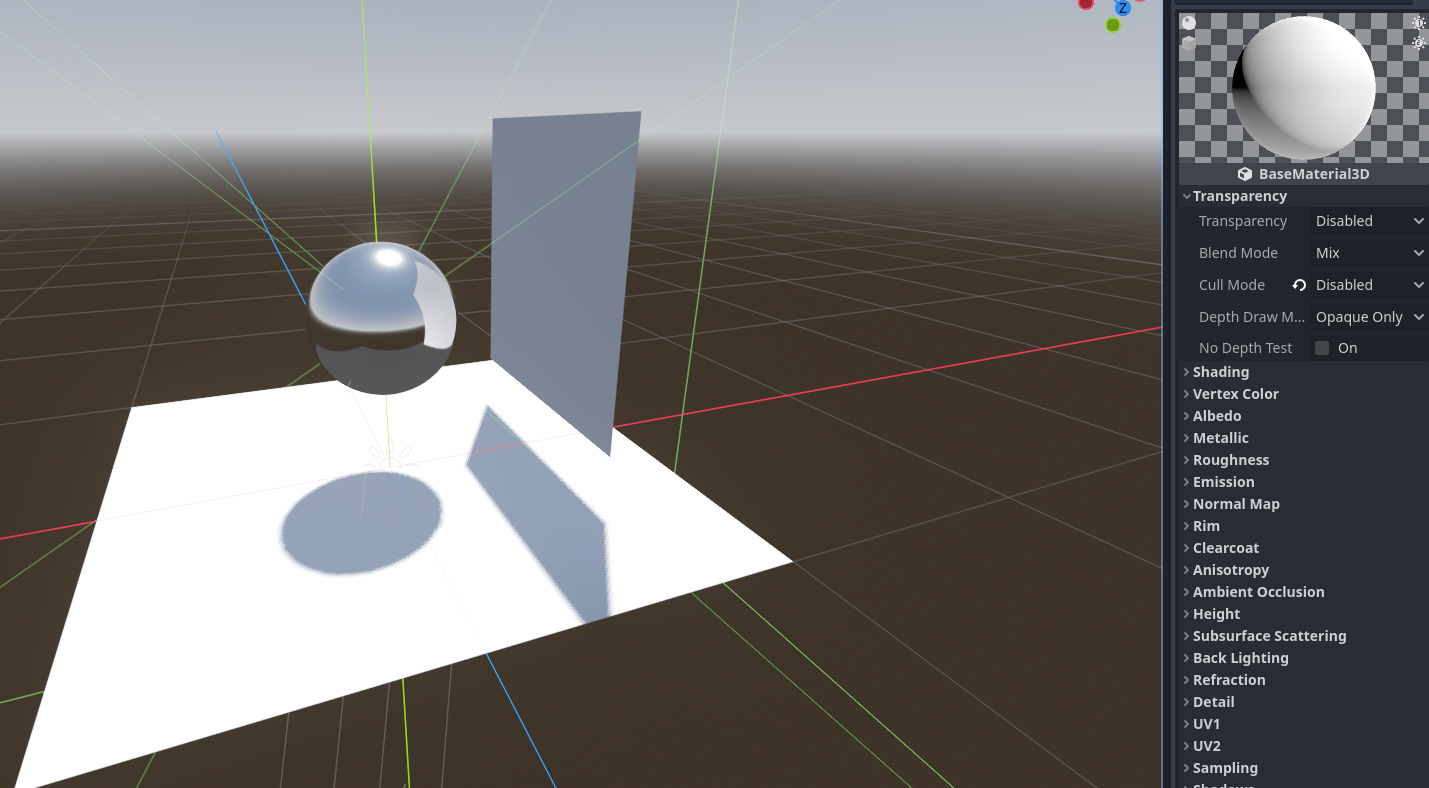Expand the Subsurface Scattering section
The width and height of the screenshot is (1429, 788).
(x=1269, y=635)
